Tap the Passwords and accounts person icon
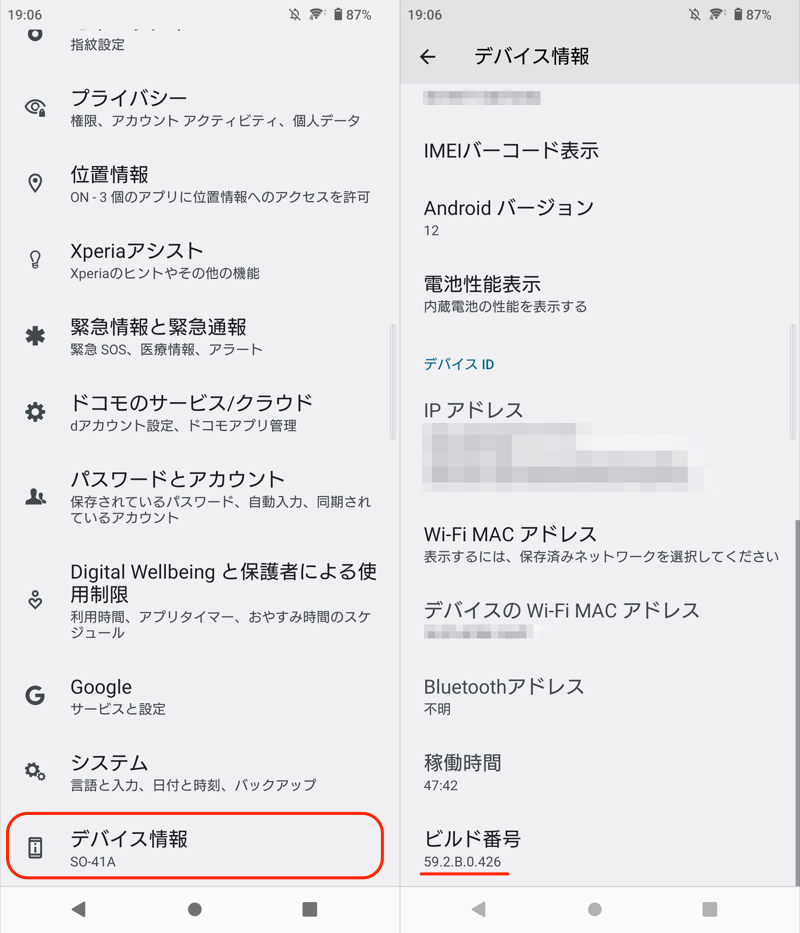 [x=36, y=497]
